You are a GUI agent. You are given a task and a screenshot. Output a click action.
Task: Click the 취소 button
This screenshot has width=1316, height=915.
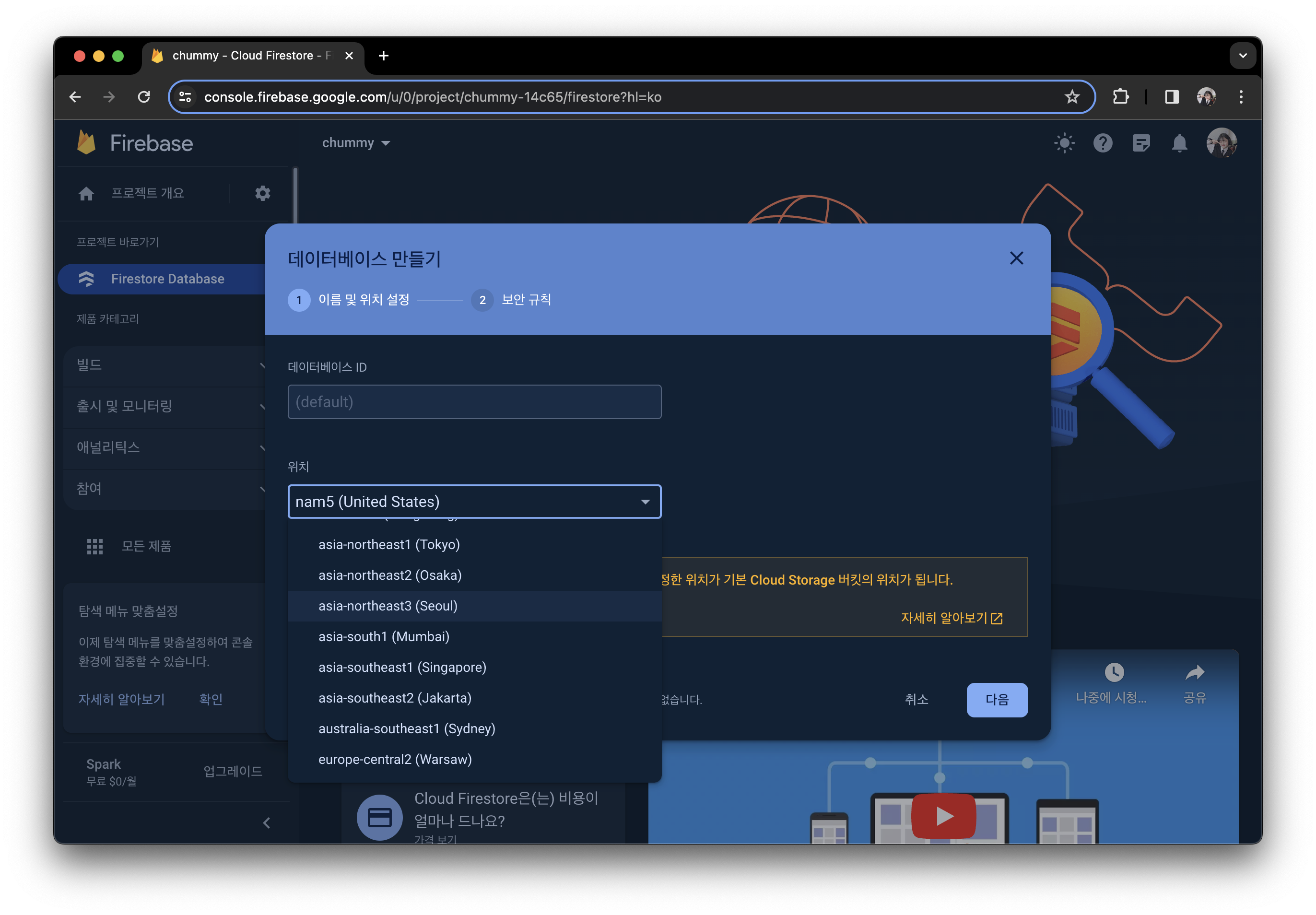(916, 700)
